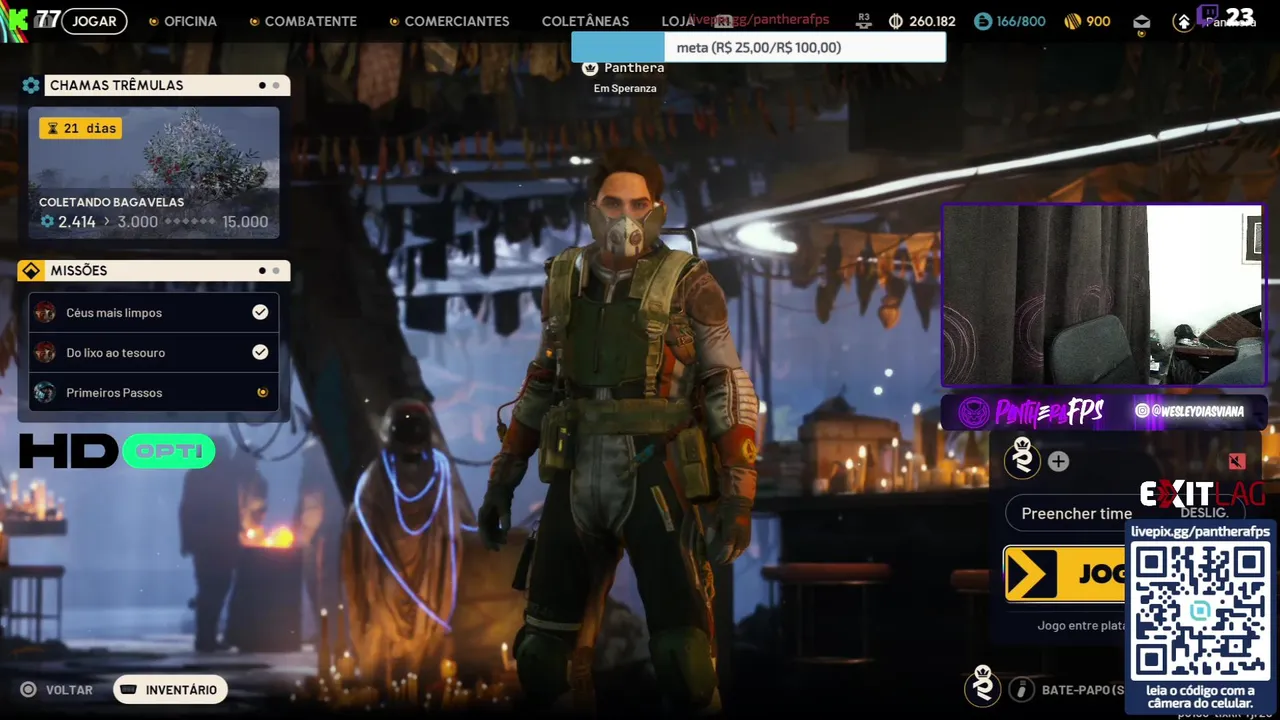Viewport: 1280px width, 720px height.
Task: Click the player level 77 indicator
Action: click(47, 18)
